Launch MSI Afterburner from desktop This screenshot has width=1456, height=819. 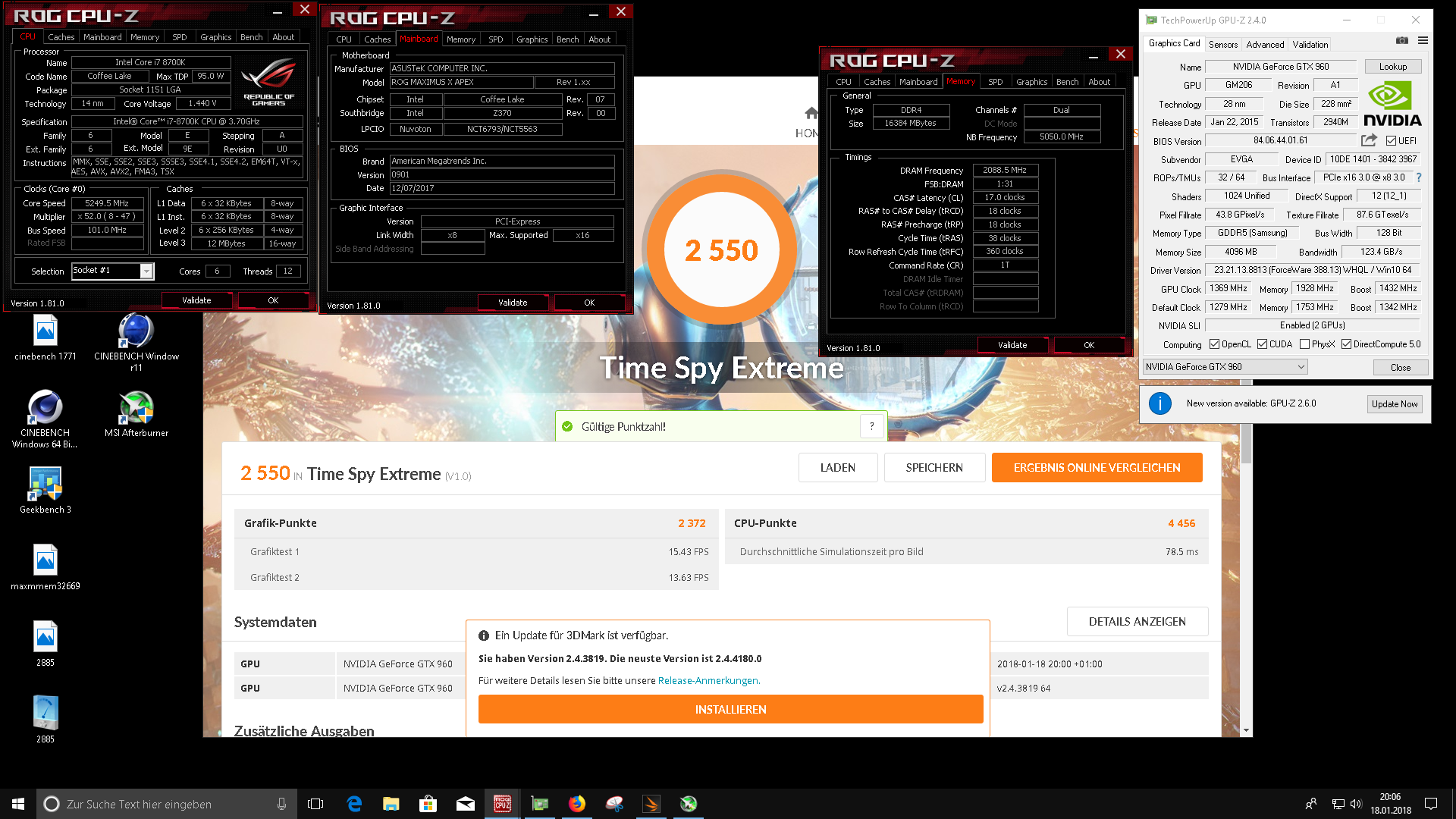coord(136,414)
